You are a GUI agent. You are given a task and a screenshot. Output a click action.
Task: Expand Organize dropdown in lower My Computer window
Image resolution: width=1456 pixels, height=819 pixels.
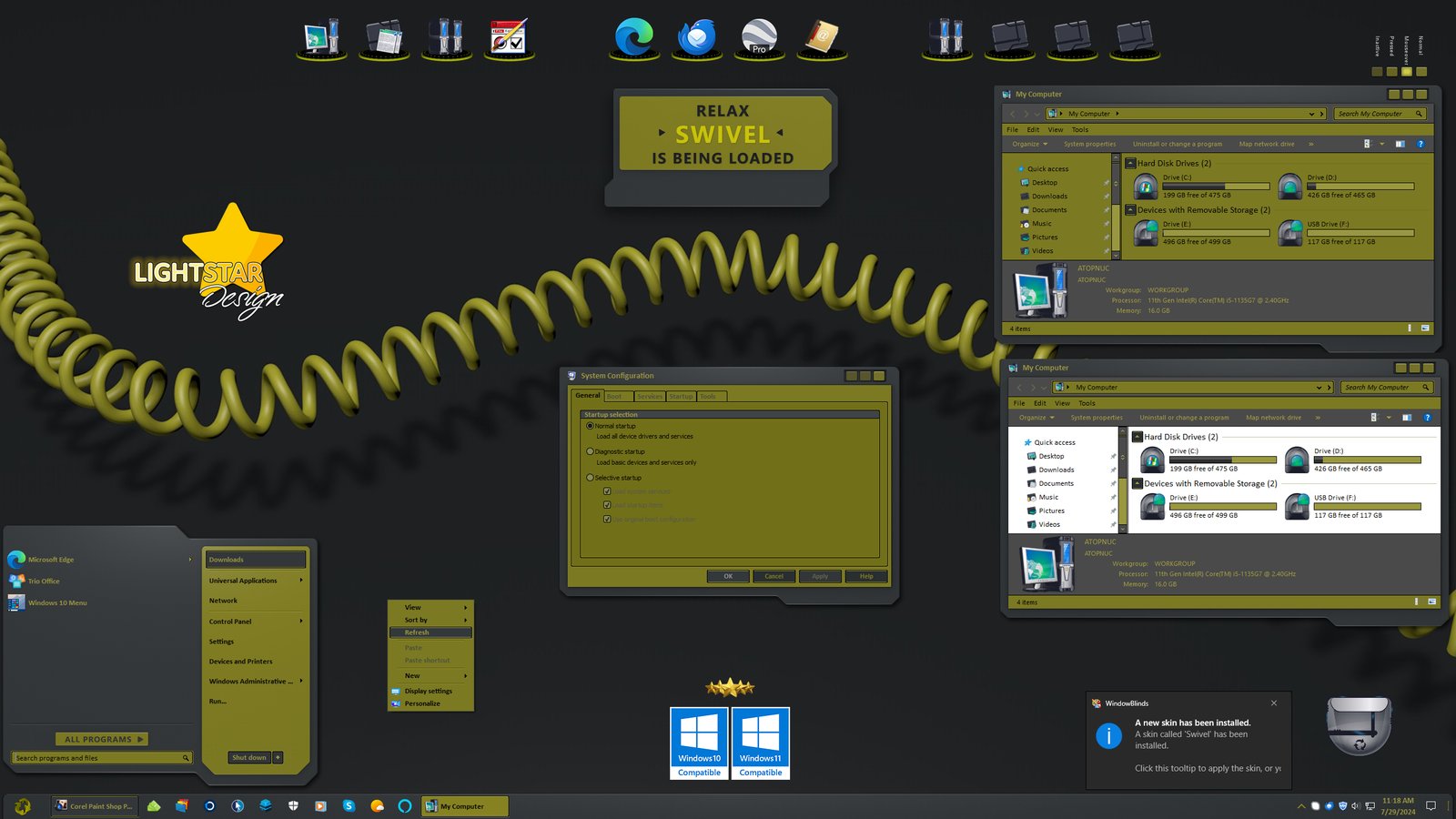pyautogui.click(x=1036, y=418)
